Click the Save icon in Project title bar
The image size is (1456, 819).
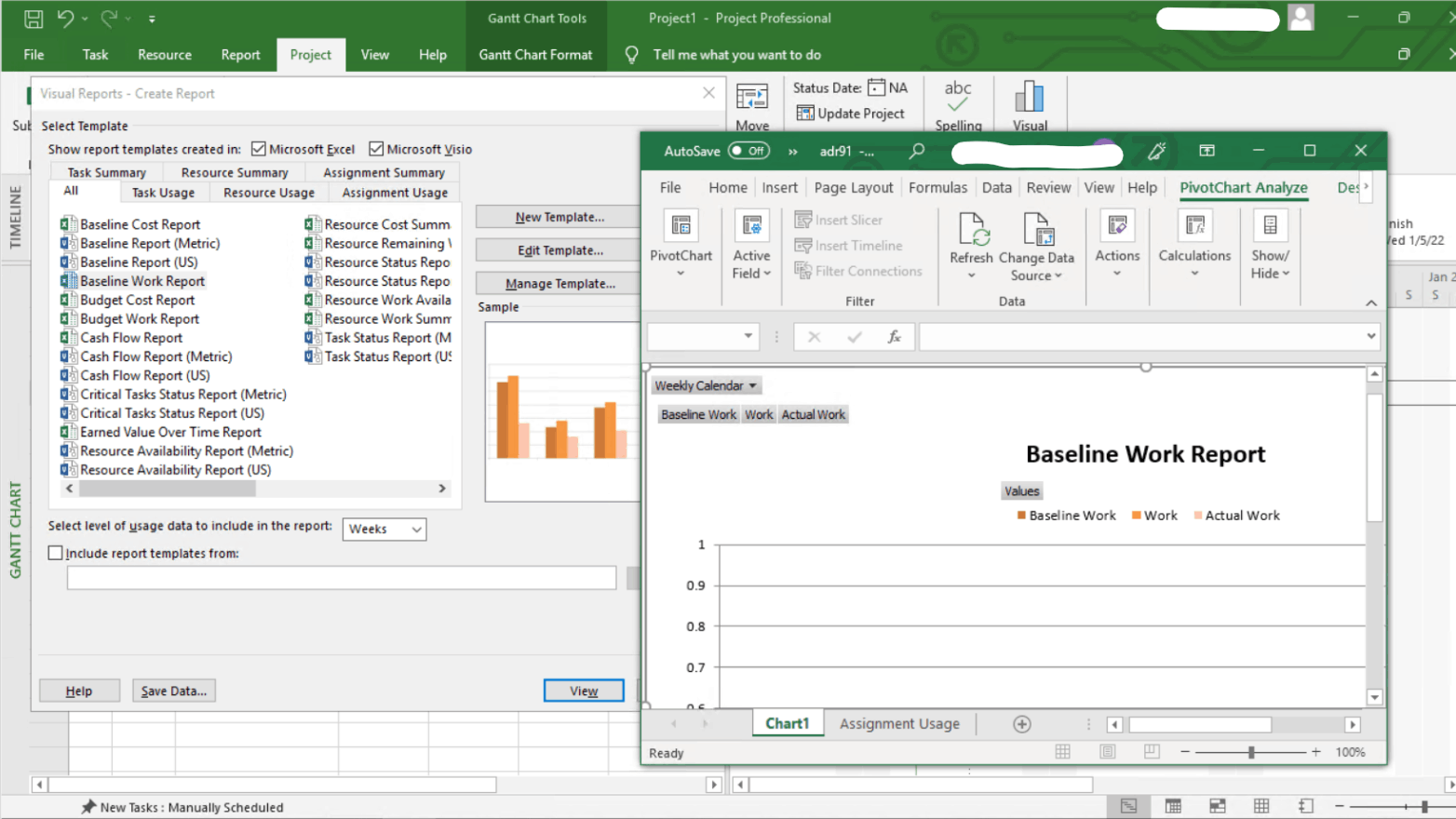pos(34,18)
